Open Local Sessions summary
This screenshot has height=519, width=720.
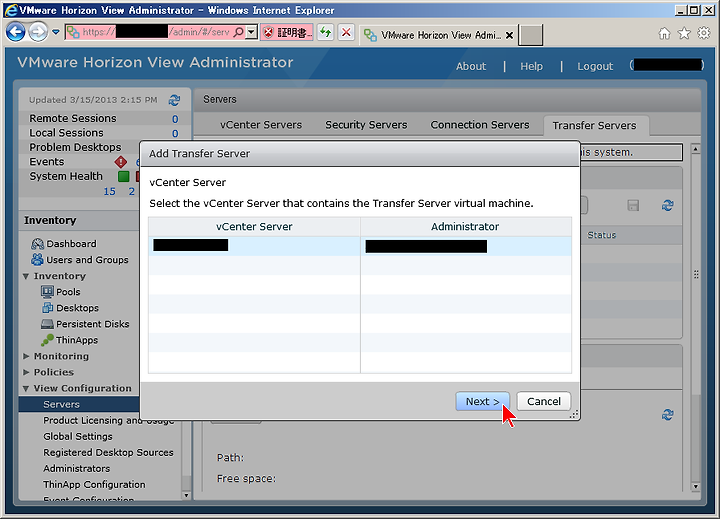tap(66, 133)
